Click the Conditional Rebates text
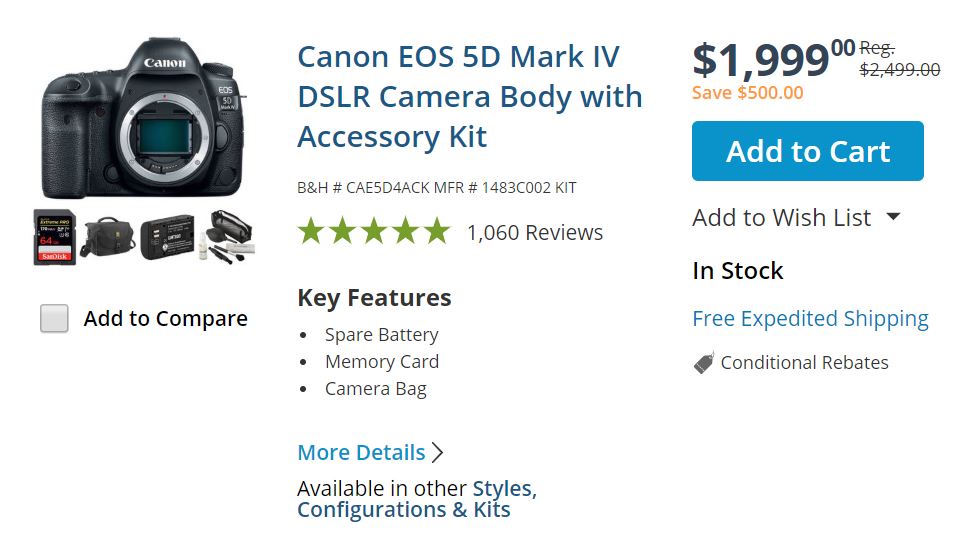 click(804, 363)
